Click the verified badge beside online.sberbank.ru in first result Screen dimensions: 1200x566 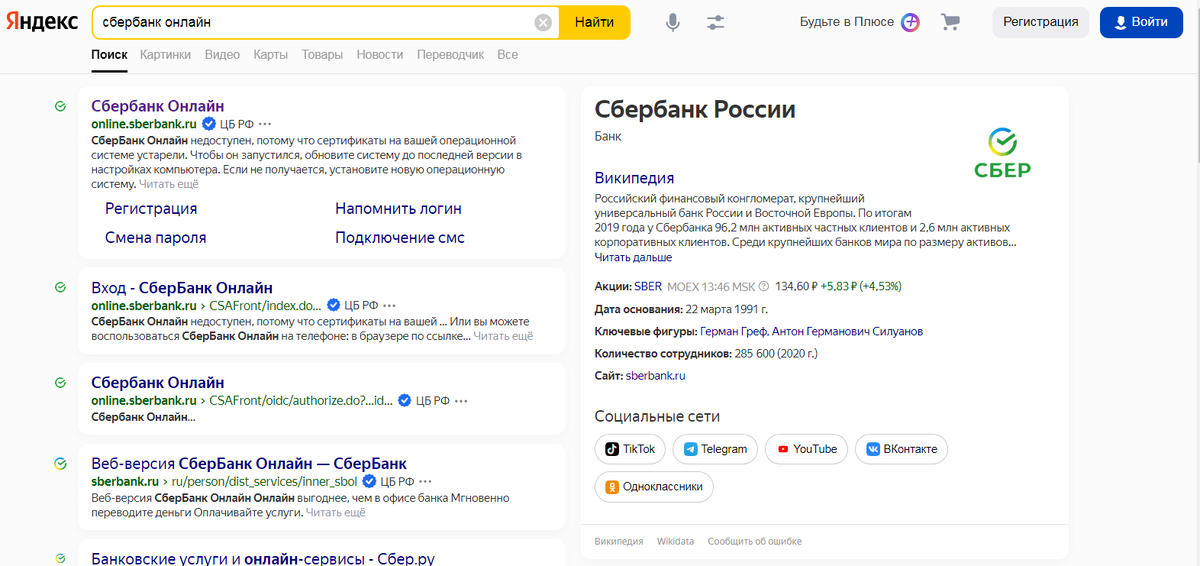[209, 124]
